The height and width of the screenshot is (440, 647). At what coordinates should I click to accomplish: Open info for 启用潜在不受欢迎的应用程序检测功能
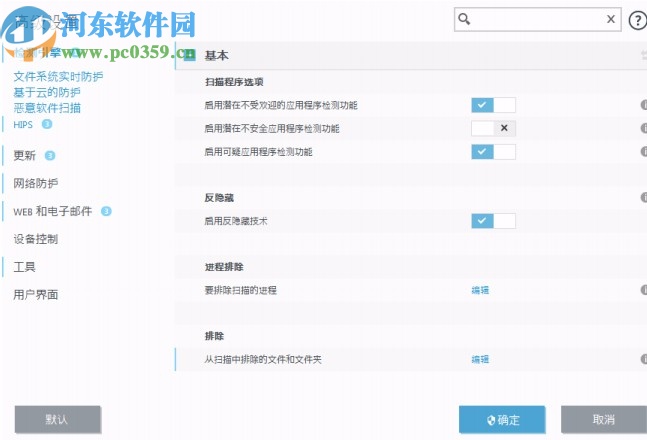click(644, 105)
